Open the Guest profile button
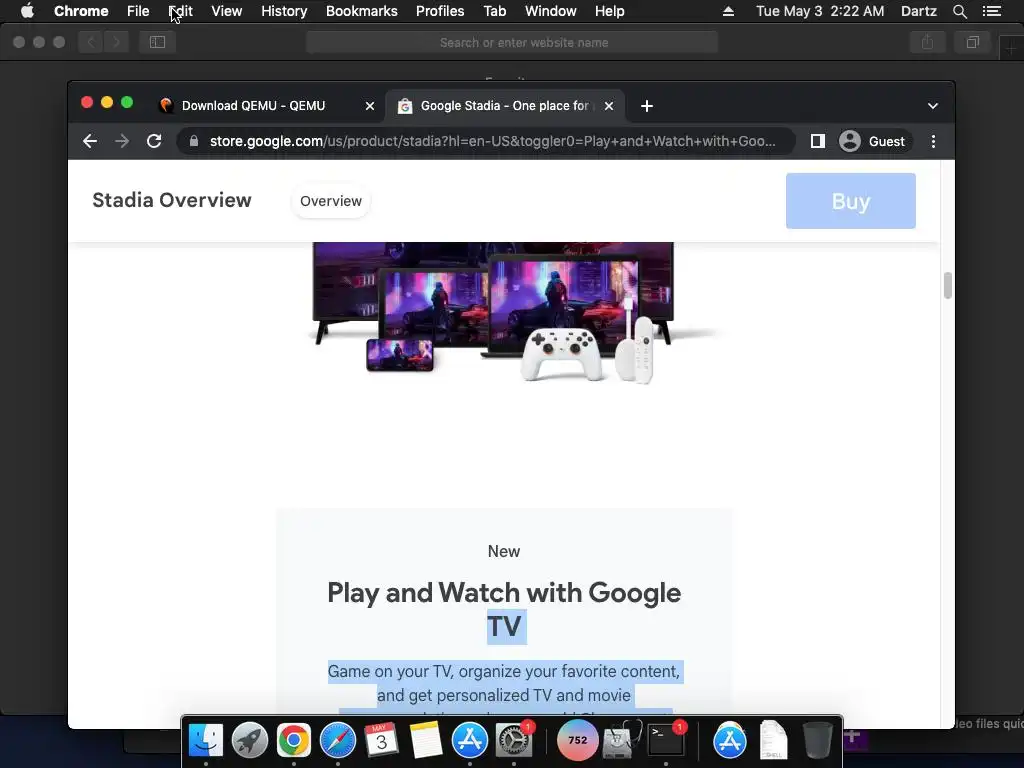 tap(873, 141)
